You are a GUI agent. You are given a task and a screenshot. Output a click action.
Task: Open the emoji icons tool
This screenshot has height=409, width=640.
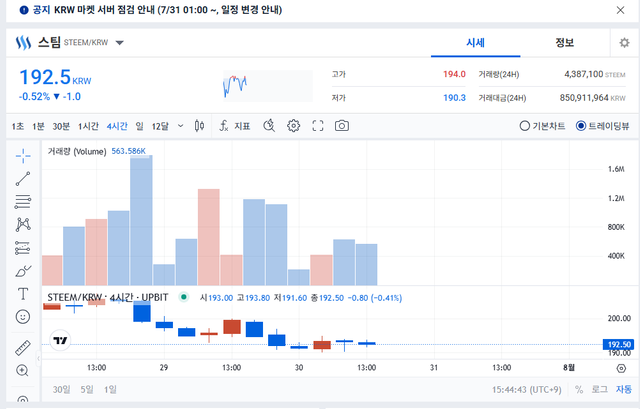(x=23, y=317)
